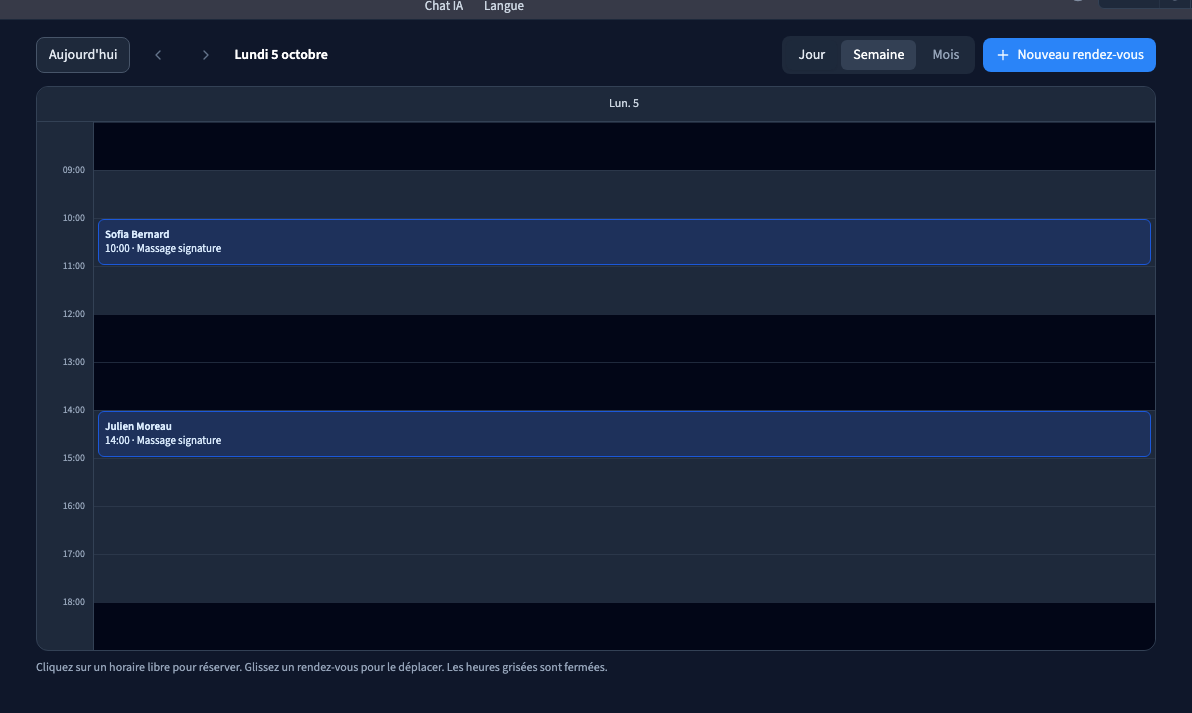Advance to the next day with right chevron
The image size is (1192, 713).
point(205,55)
